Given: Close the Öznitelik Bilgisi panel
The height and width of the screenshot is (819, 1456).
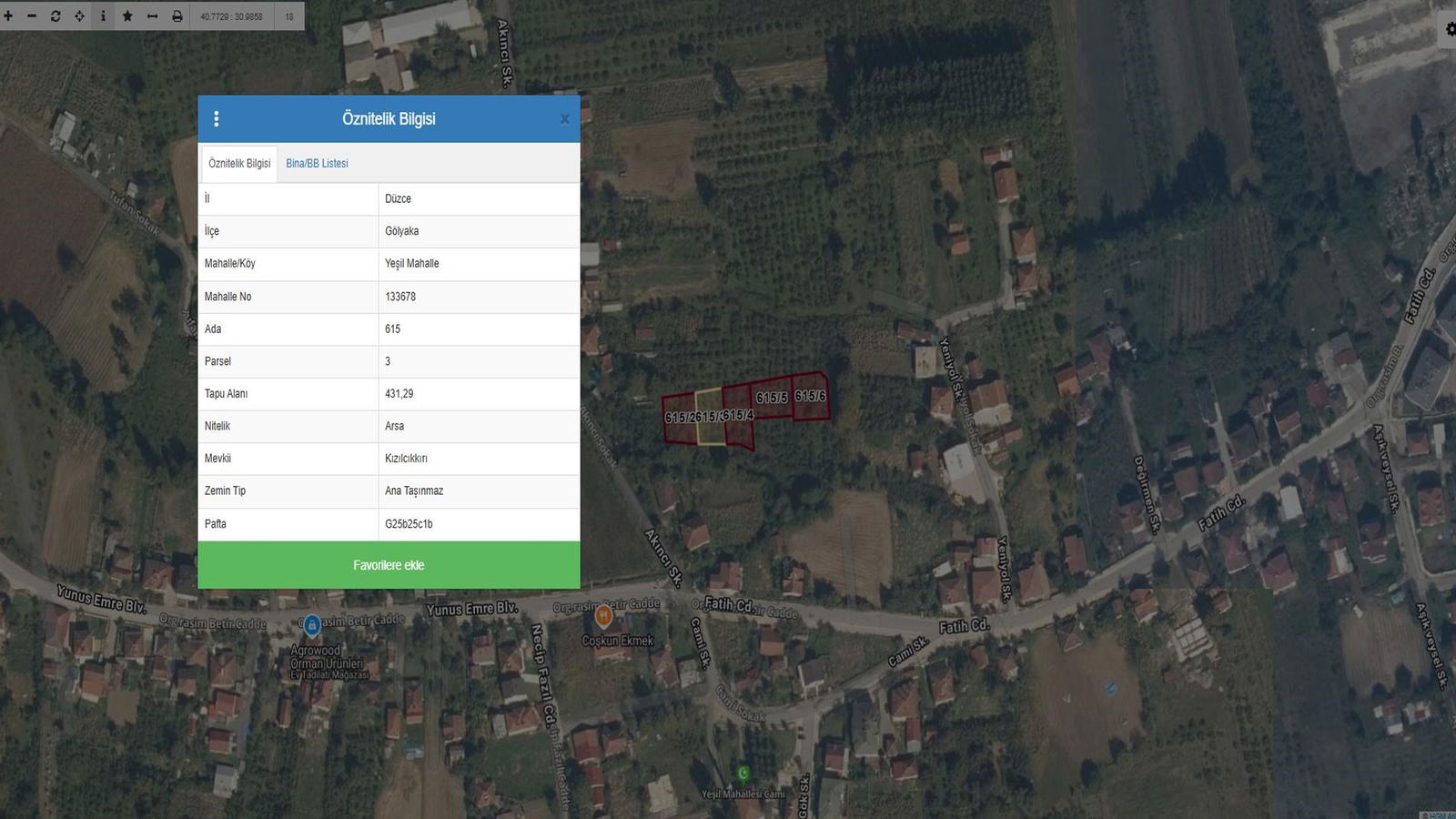Looking at the screenshot, I should (x=564, y=119).
